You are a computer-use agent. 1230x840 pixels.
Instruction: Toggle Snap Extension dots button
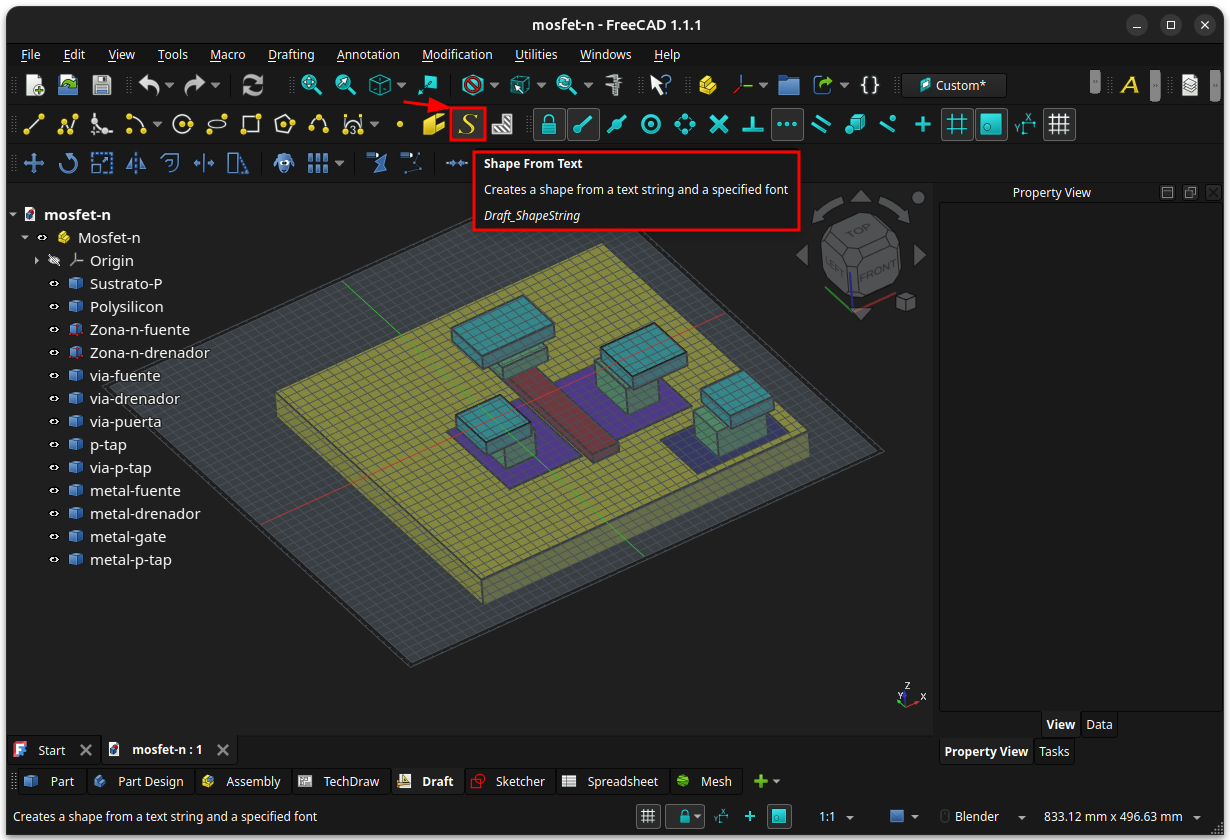(787, 124)
